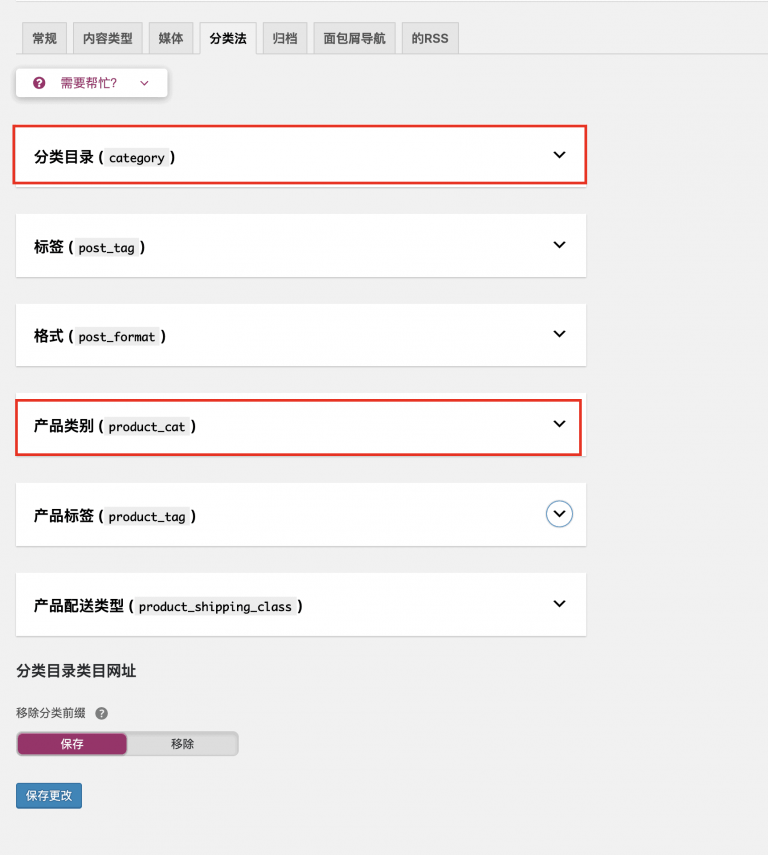This screenshot has width=768, height=855.
Task: Open the 内容类型 tab
Action: (107, 38)
